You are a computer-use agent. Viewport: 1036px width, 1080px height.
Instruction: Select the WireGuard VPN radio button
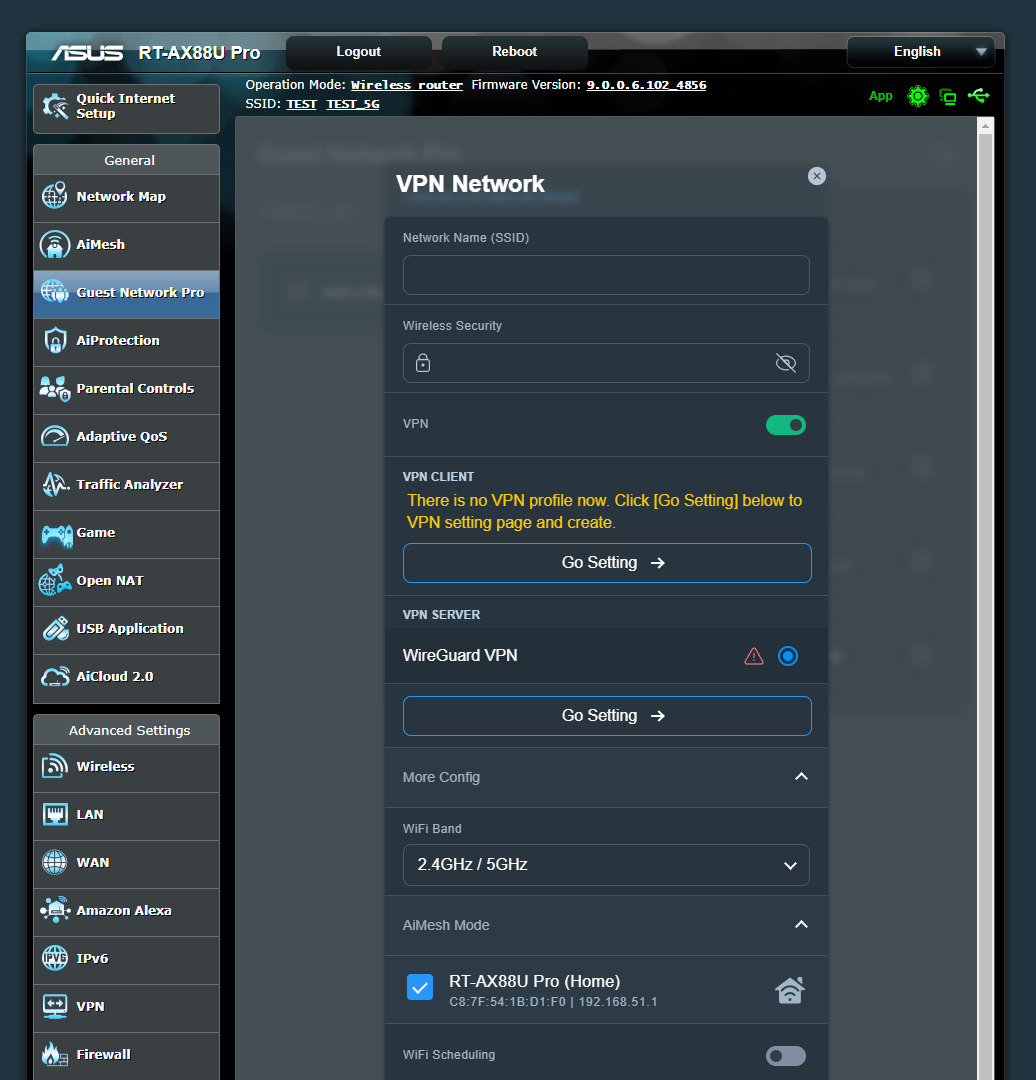tap(787, 656)
